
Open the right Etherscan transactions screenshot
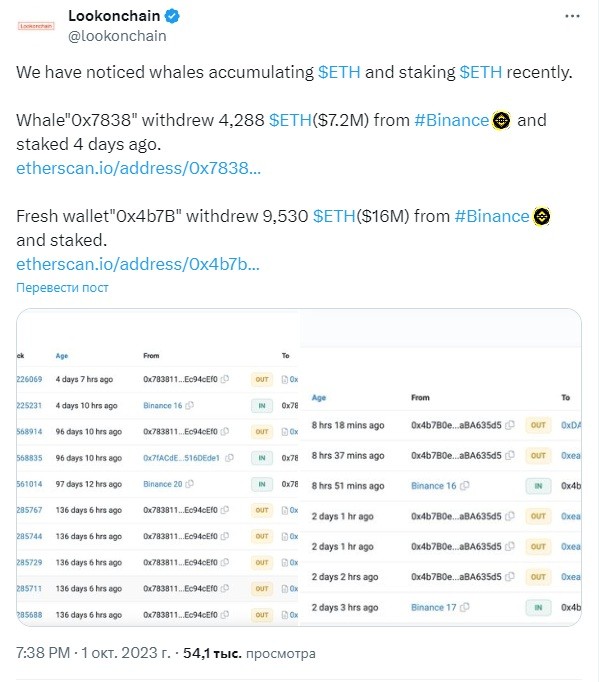pos(441,468)
